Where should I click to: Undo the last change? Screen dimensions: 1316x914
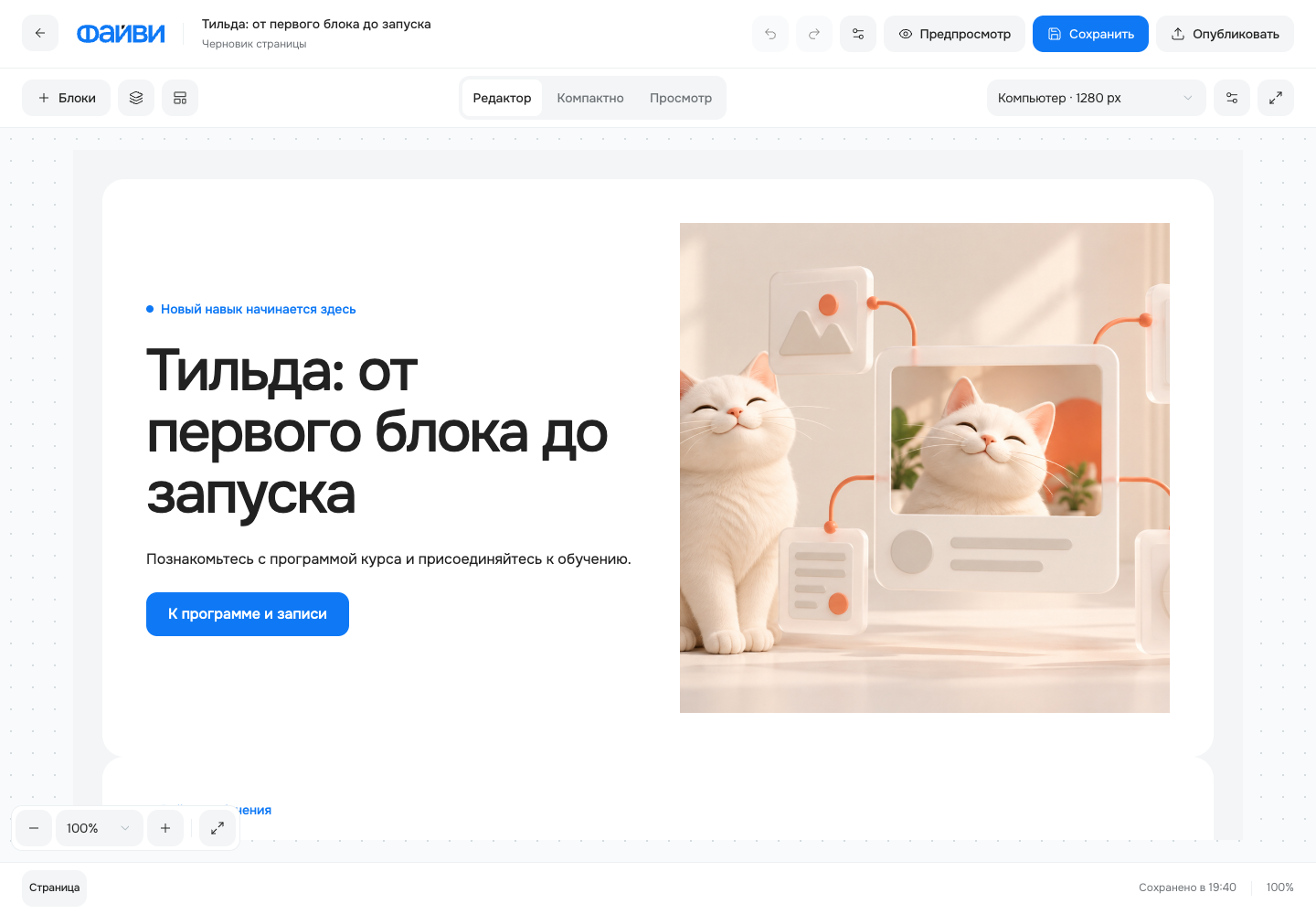pos(770,34)
